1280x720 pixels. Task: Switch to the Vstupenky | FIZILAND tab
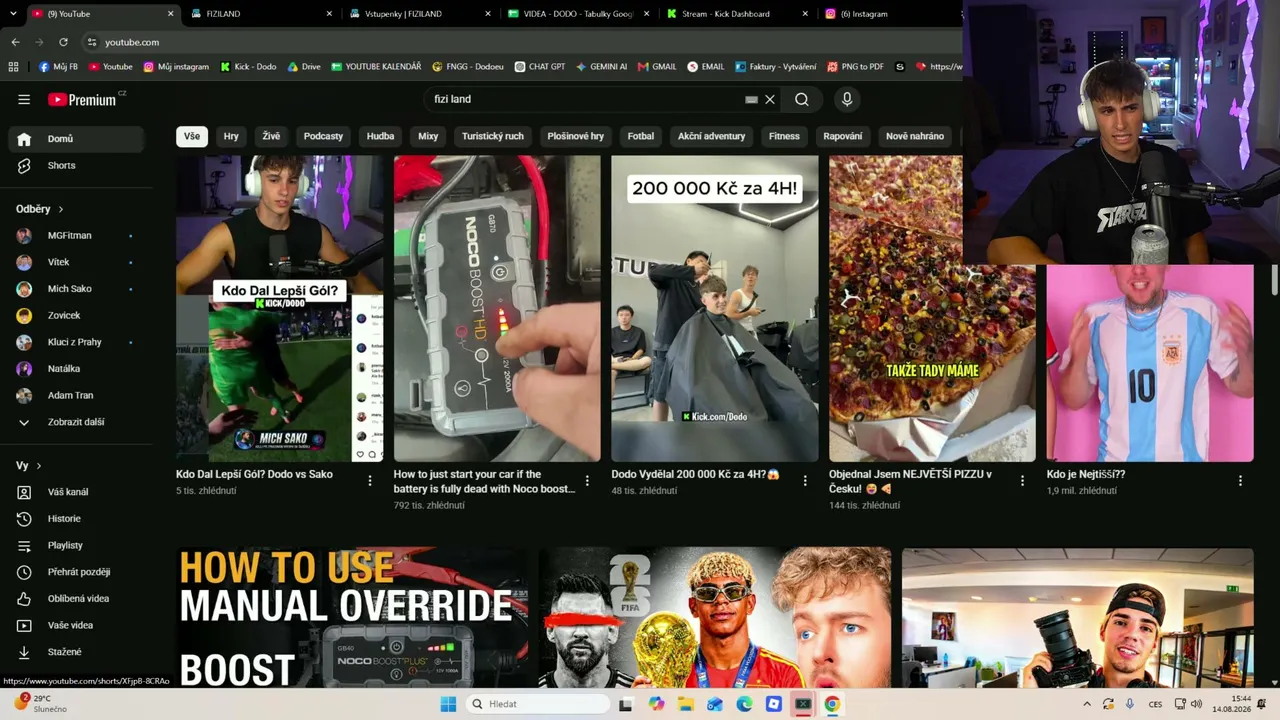(421, 14)
